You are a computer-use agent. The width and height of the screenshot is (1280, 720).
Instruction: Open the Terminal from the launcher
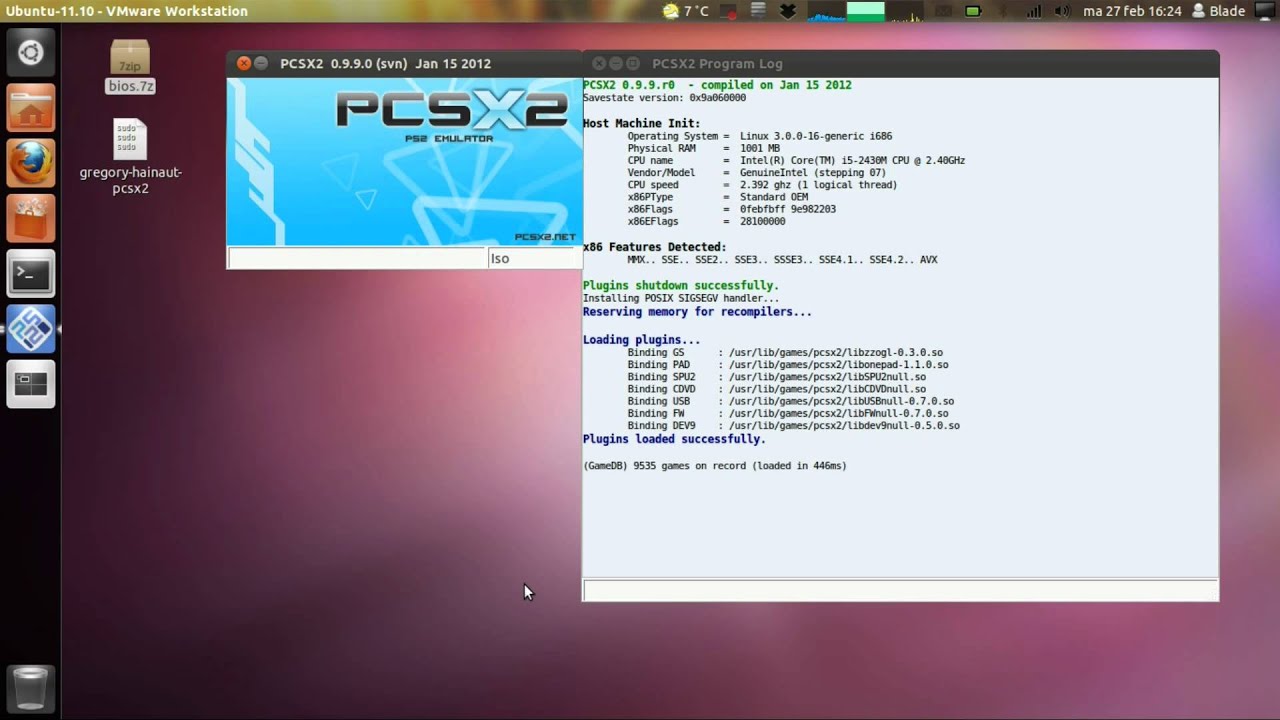point(31,273)
